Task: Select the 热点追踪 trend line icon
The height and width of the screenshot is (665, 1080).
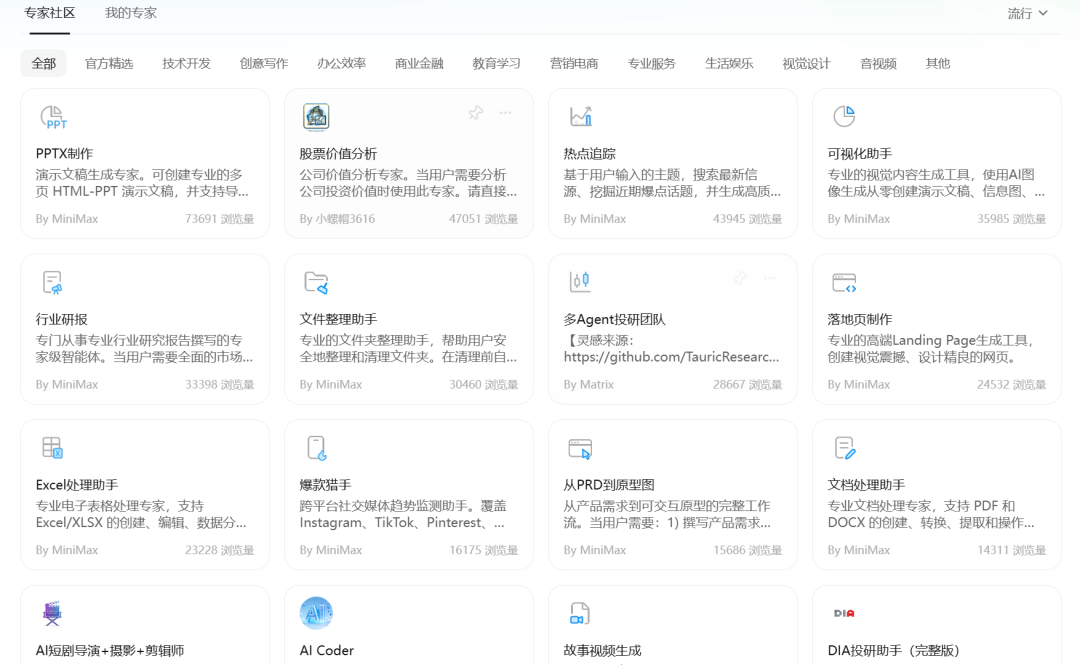Action: point(582,116)
